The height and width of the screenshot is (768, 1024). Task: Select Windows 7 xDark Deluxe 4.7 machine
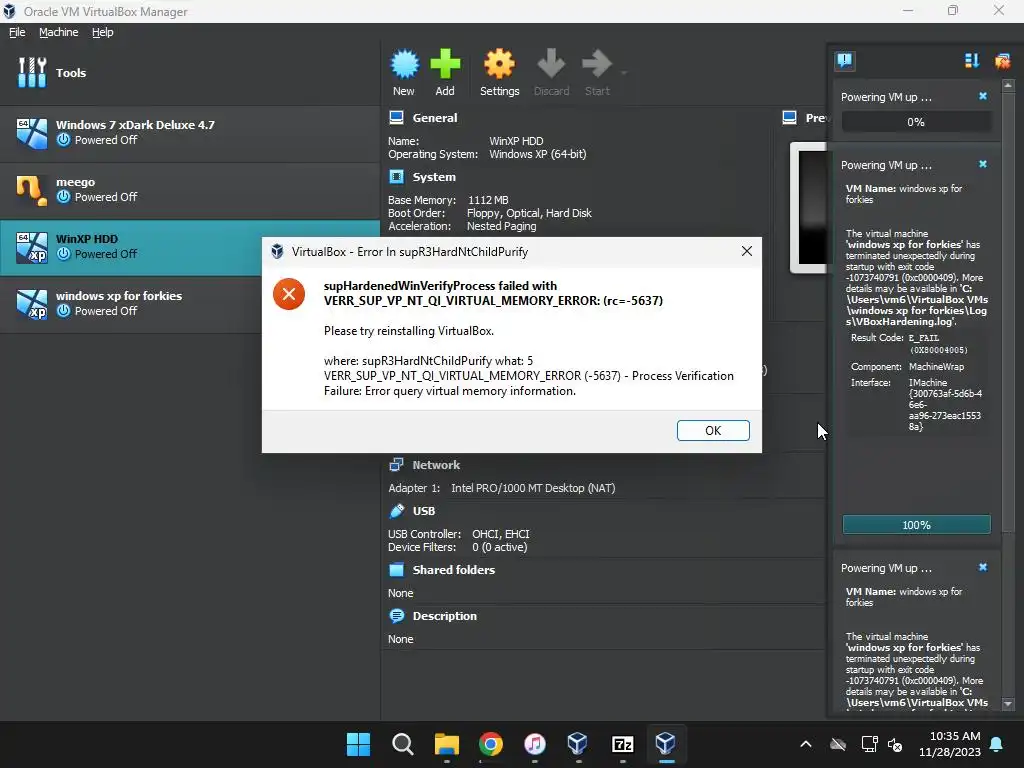pyautogui.click(x=189, y=133)
